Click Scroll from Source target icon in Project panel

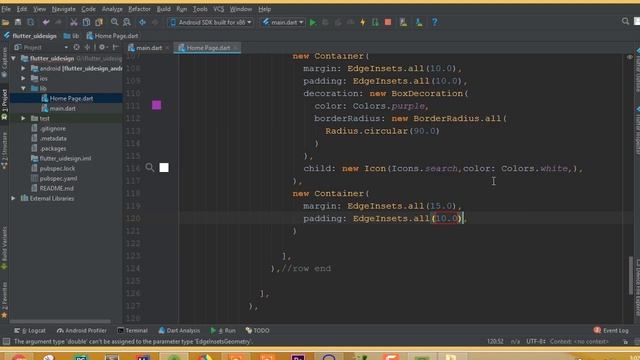tap(76, 47)
